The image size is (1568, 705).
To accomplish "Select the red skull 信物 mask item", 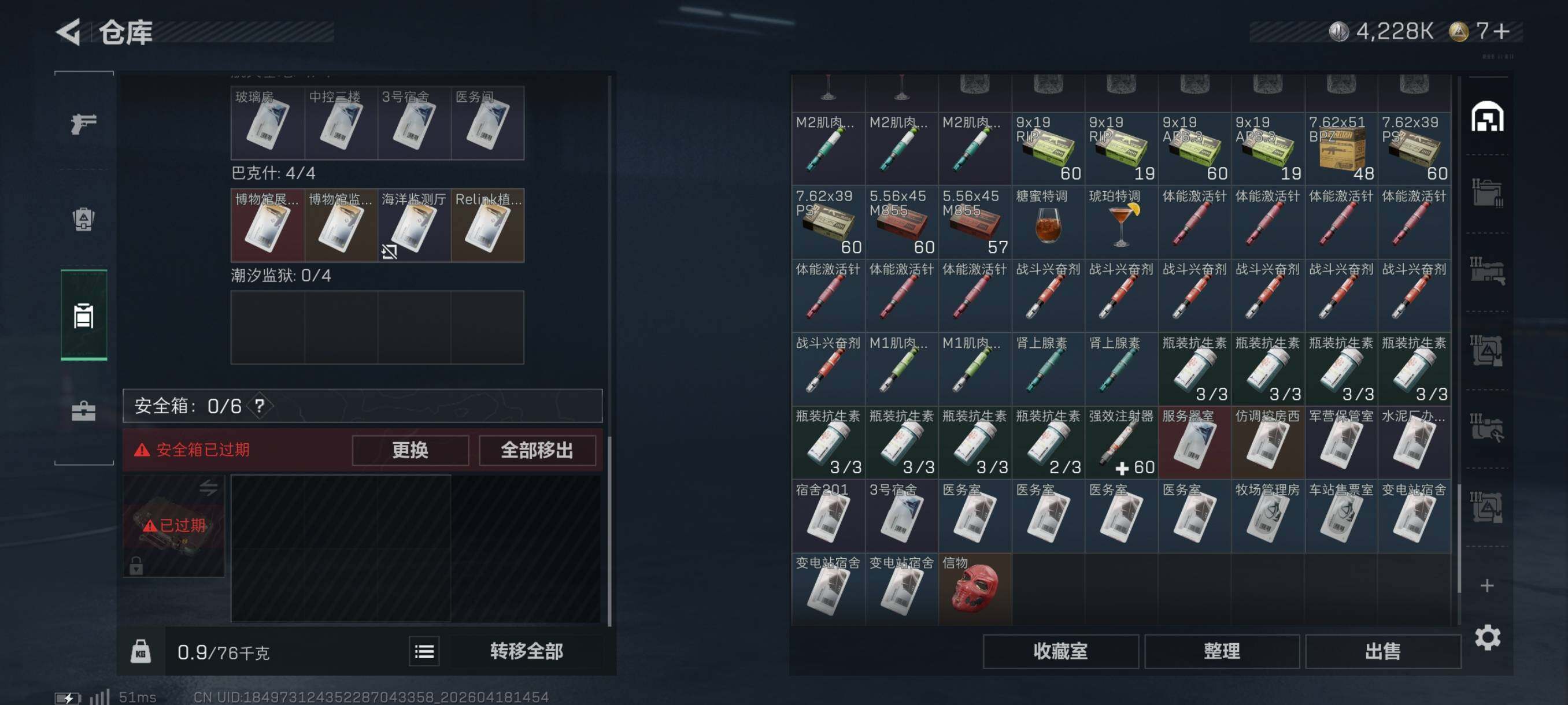I will [975, 589].
